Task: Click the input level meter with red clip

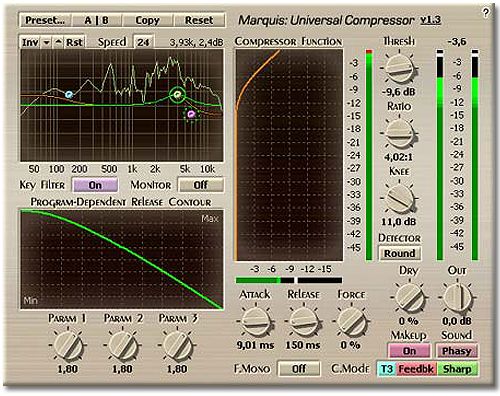Action: pos(369,155)
